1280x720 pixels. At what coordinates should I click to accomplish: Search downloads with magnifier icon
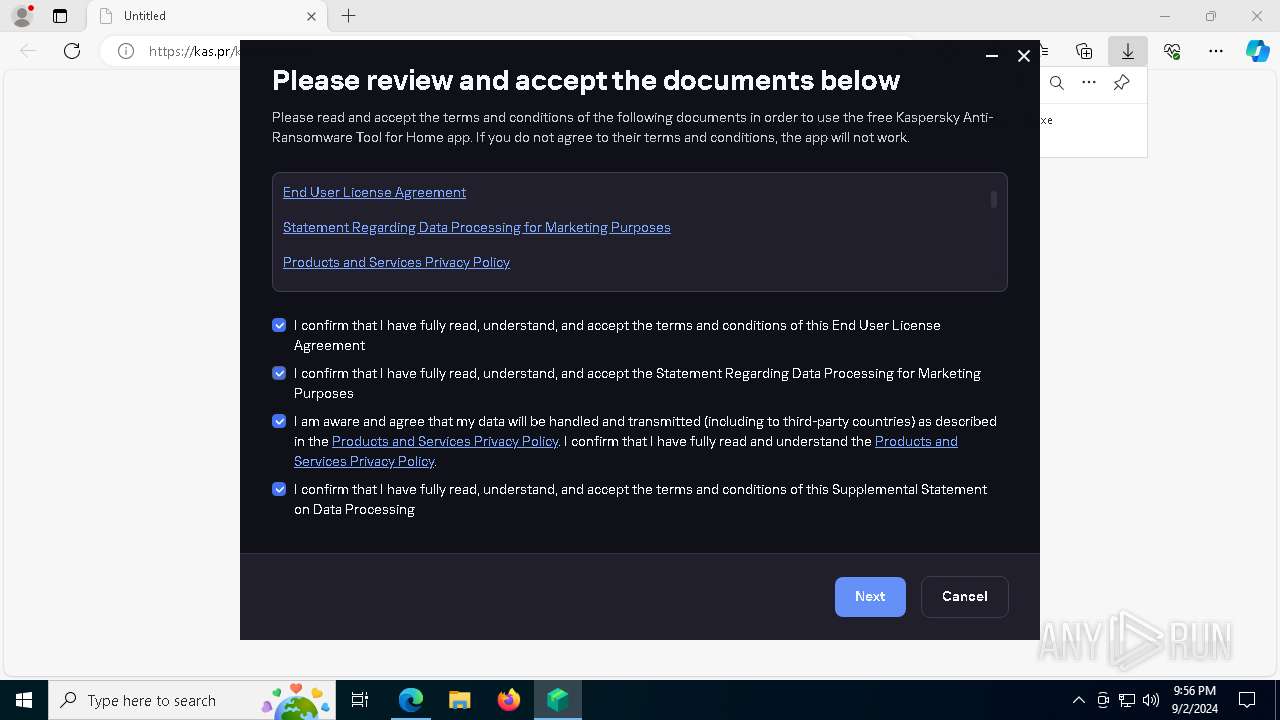(x=1057, y=83)
